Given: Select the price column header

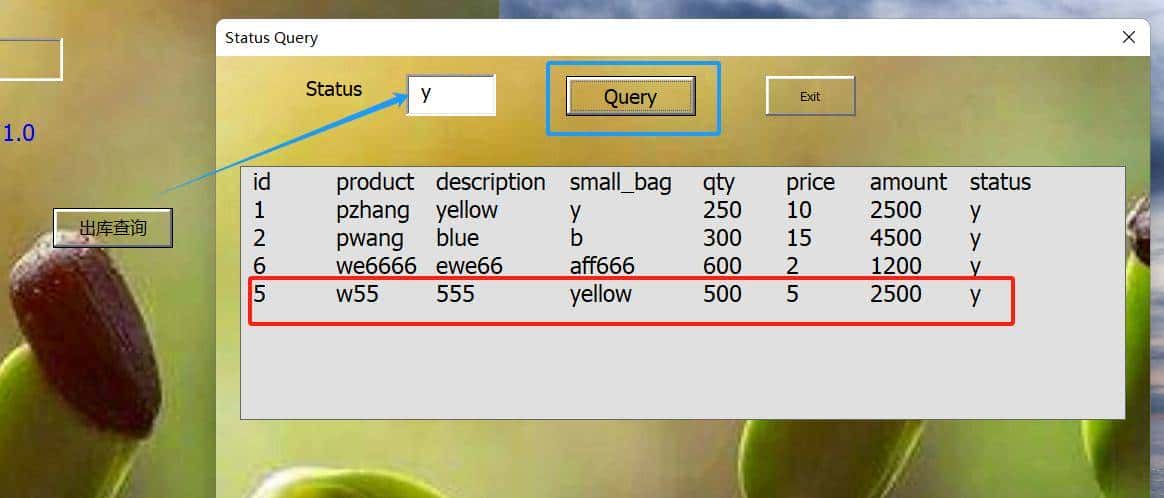Looking at the screenshot, I should (811, 183).
